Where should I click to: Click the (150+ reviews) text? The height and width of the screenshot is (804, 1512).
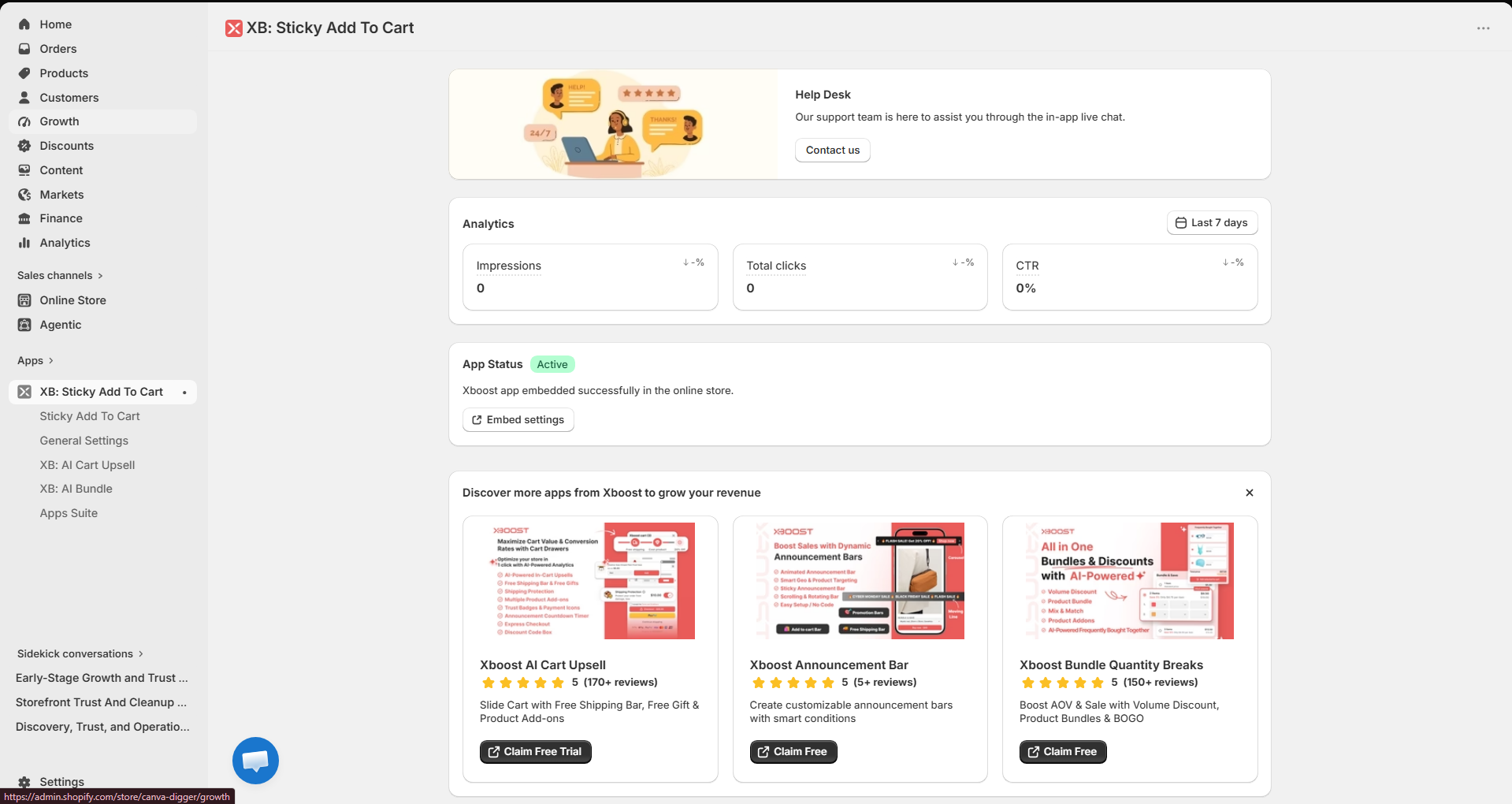pos(1161,683)
